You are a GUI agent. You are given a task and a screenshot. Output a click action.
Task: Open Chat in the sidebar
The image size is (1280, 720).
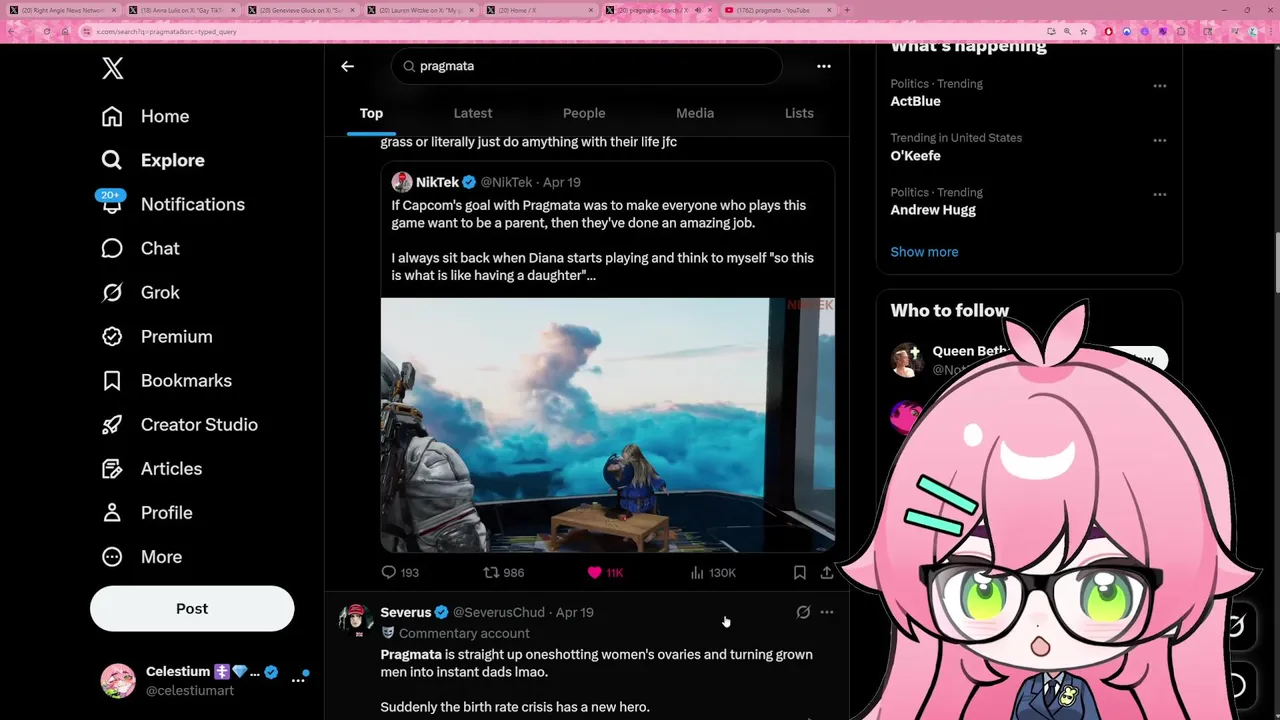(x=140, y=248)
